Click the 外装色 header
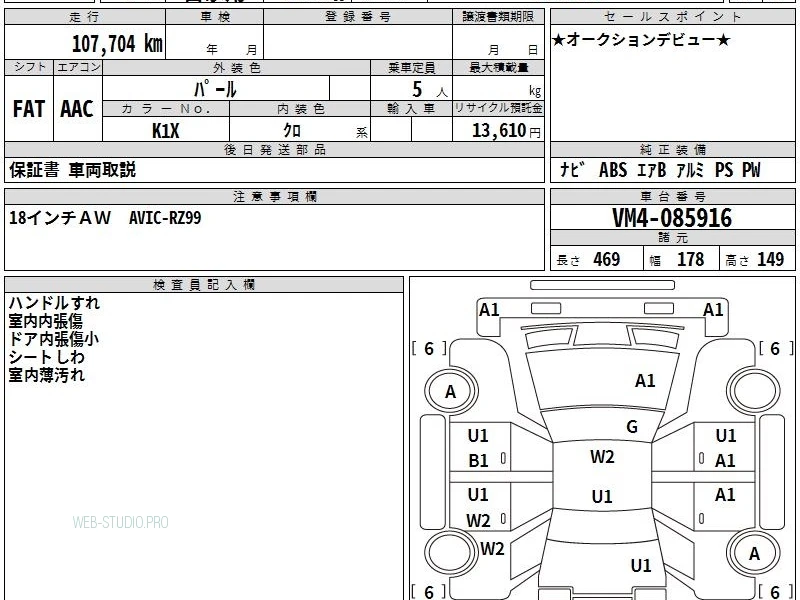Image resolution: width=800 pixels, height=600 pixels. pyautogui.click(x=236, y=67)
